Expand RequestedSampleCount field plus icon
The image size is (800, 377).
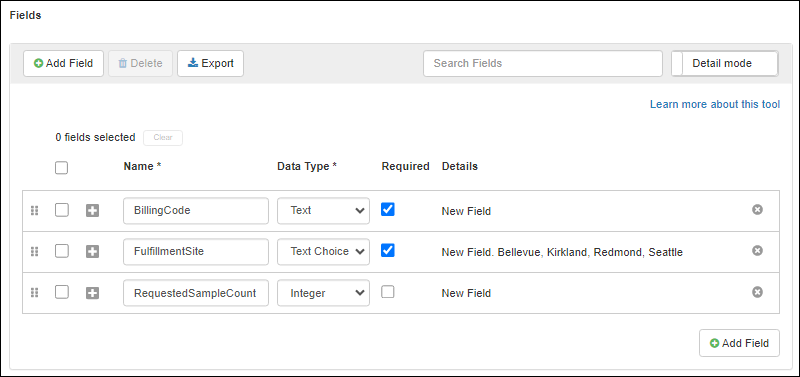tap(92, 293)
